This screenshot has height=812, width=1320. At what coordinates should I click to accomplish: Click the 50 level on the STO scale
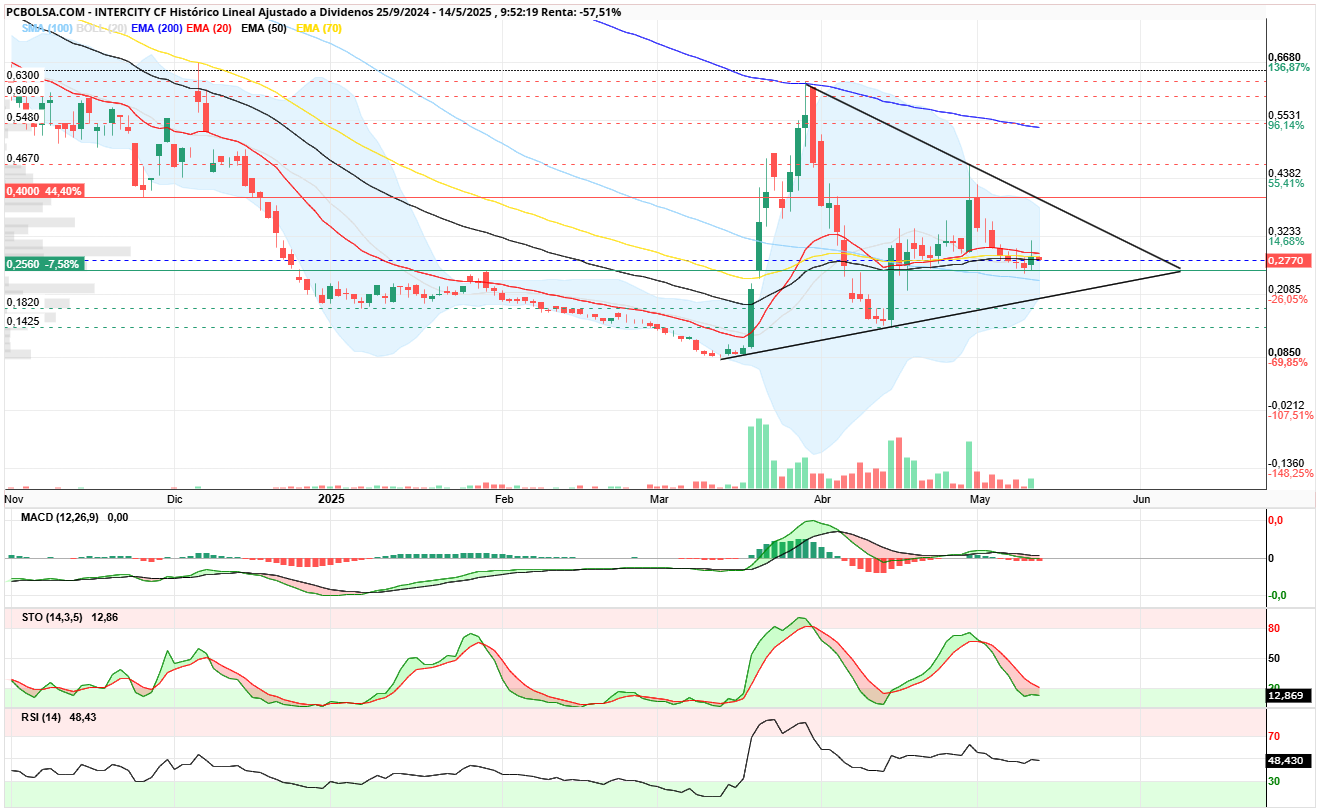pos(1275,658)
